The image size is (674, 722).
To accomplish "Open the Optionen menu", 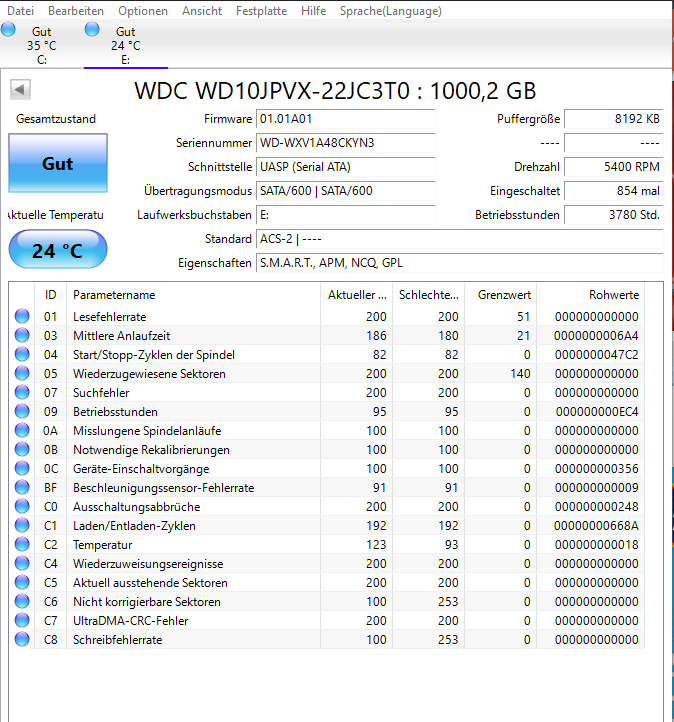I will [x=143, y=11].
